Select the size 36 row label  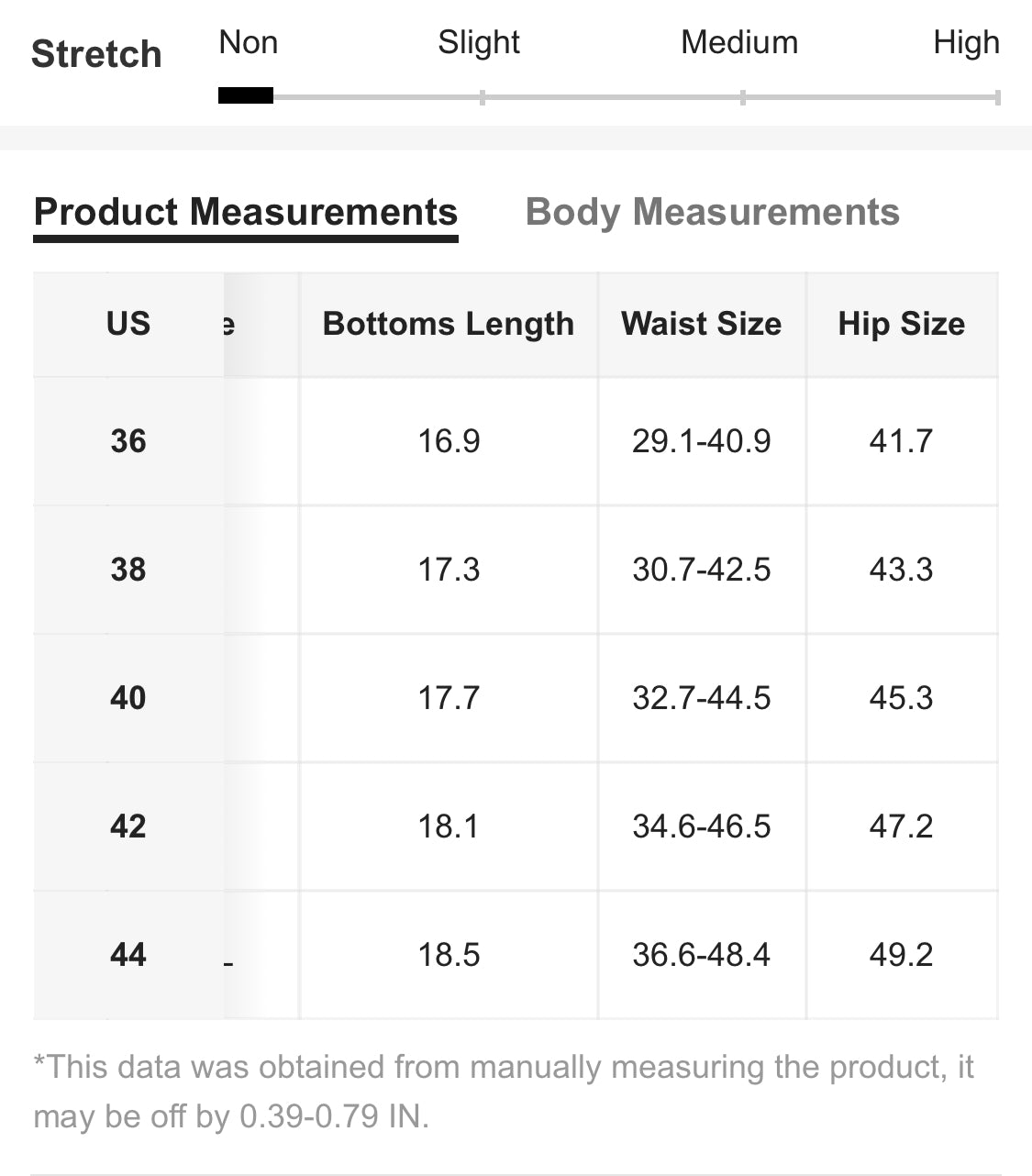click(x=128, y=441)
